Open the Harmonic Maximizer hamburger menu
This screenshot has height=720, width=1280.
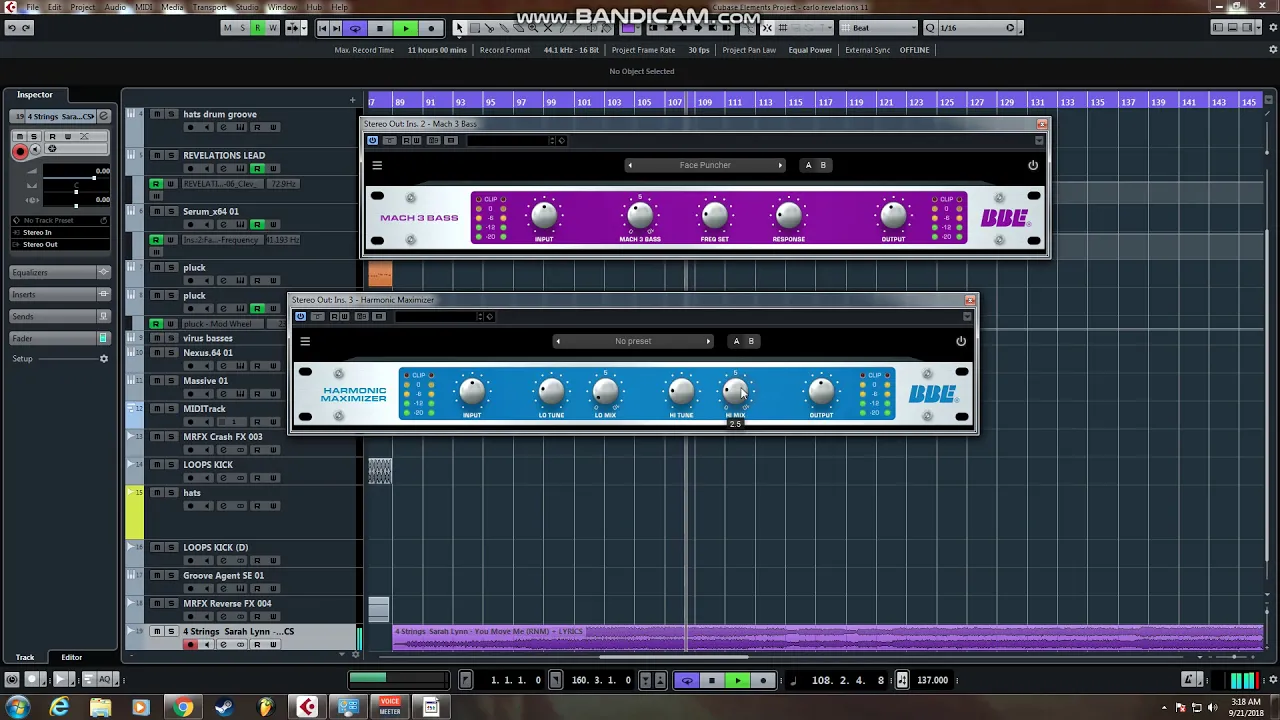coord(305,342)
